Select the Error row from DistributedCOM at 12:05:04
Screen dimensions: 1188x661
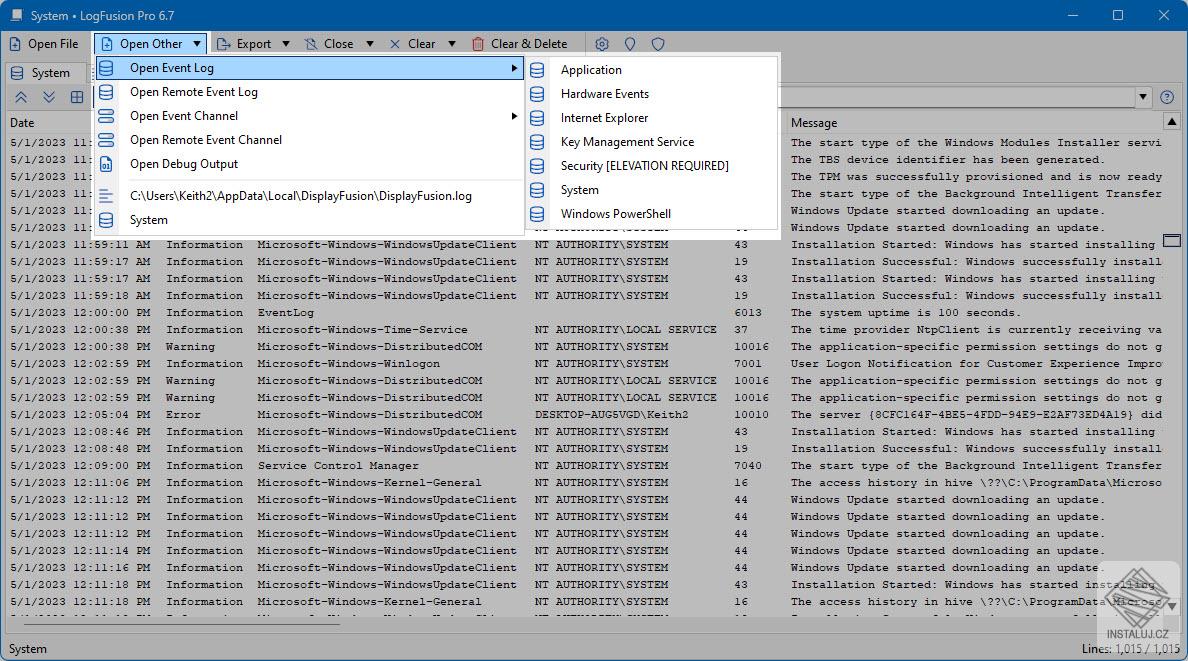[586, 415]
